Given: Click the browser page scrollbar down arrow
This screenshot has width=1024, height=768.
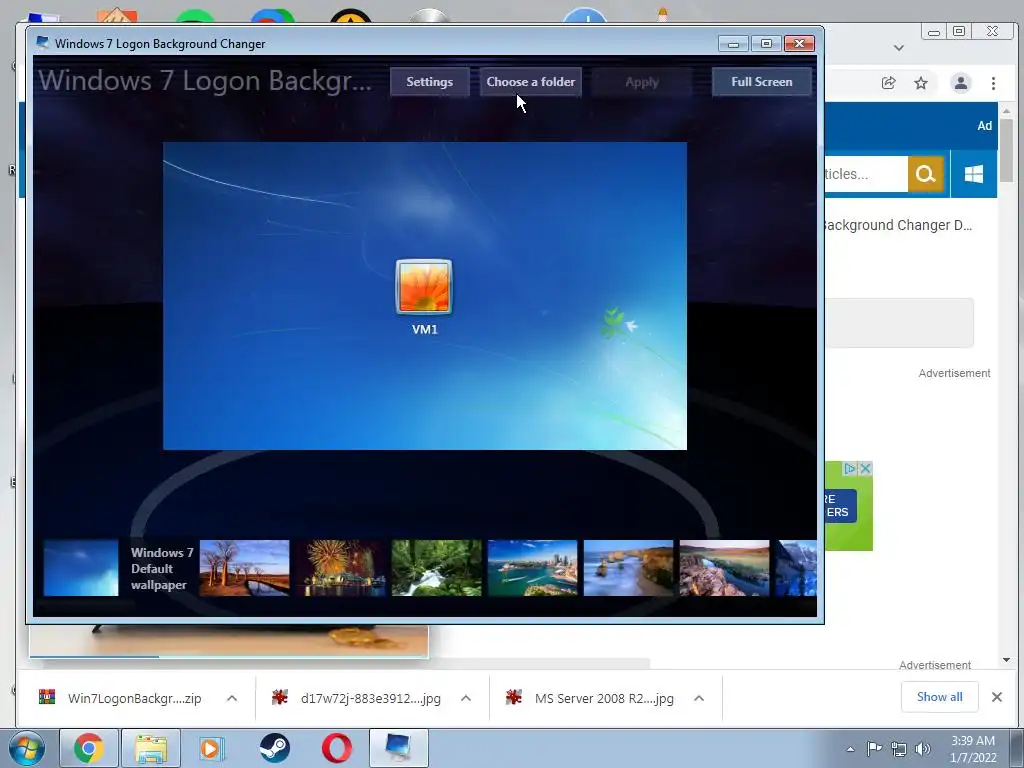Looking at the screenshot, I should point(1006,660).
